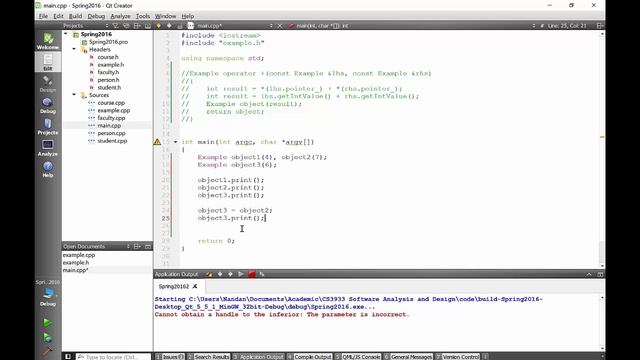Viewport: 640px width, 360px height.
Task: Show the Search Results pane
Action: point(208,357)
